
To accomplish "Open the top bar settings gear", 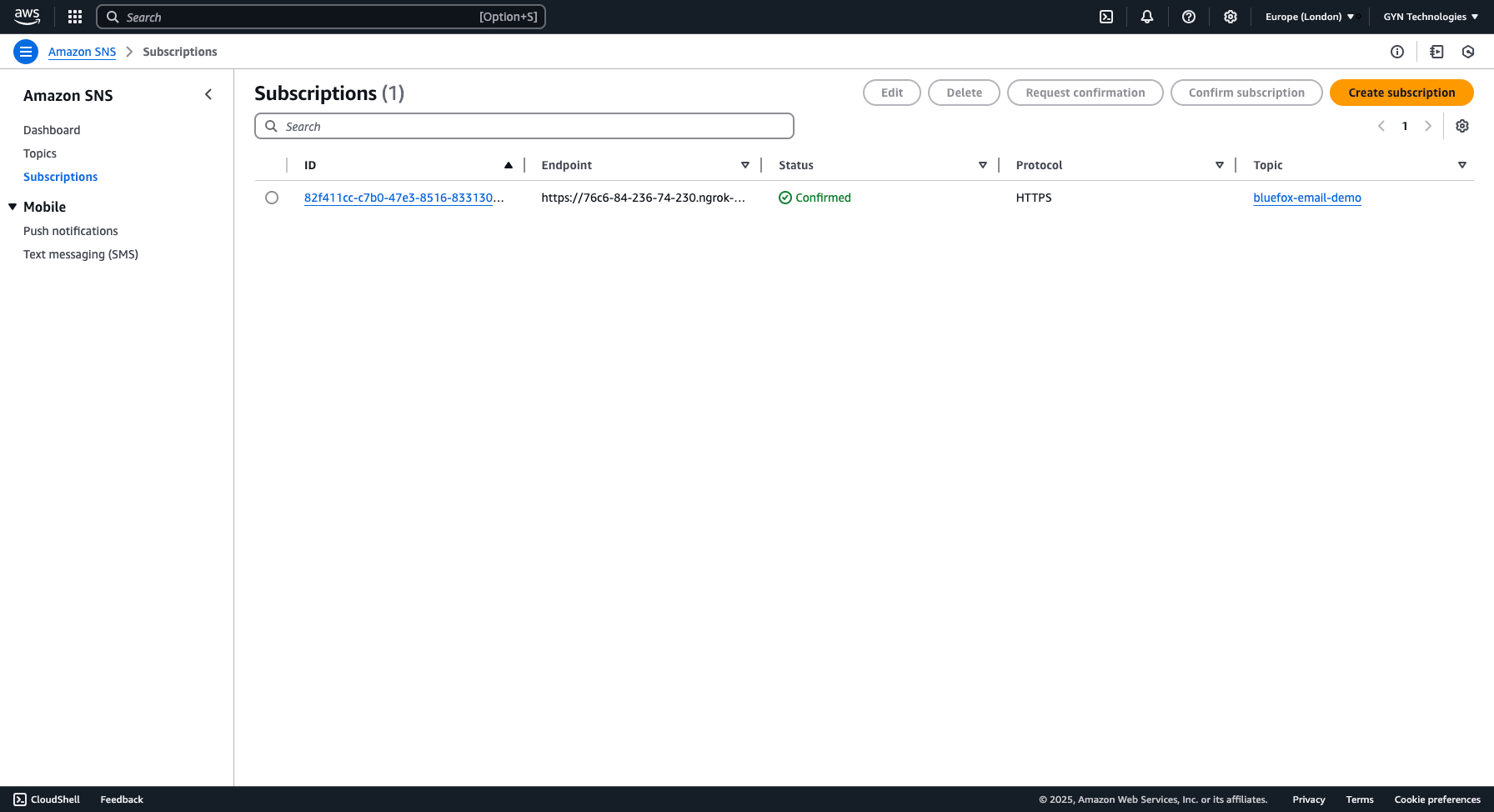I will point(1231,17).
